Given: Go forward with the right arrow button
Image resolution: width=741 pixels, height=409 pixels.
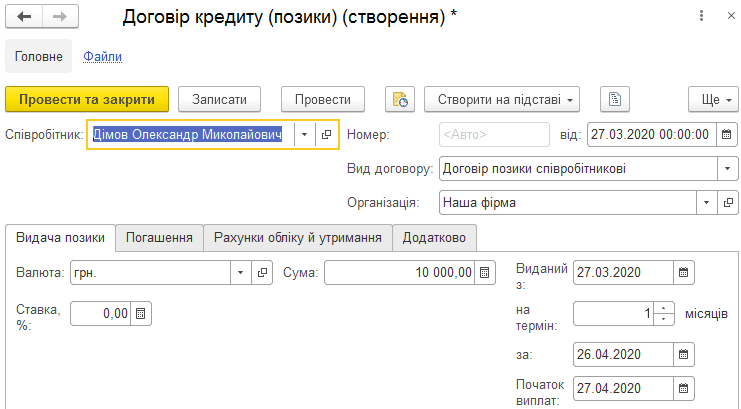Looking at the screenshot, I should [60, 17].
